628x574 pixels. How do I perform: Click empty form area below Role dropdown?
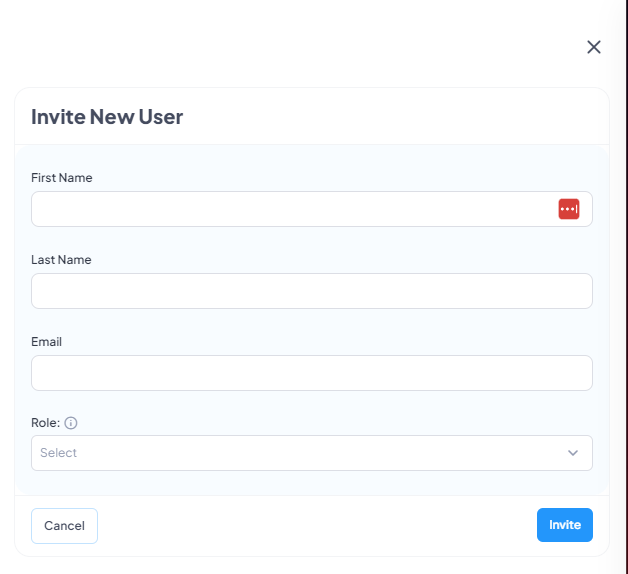click(312, 482)
